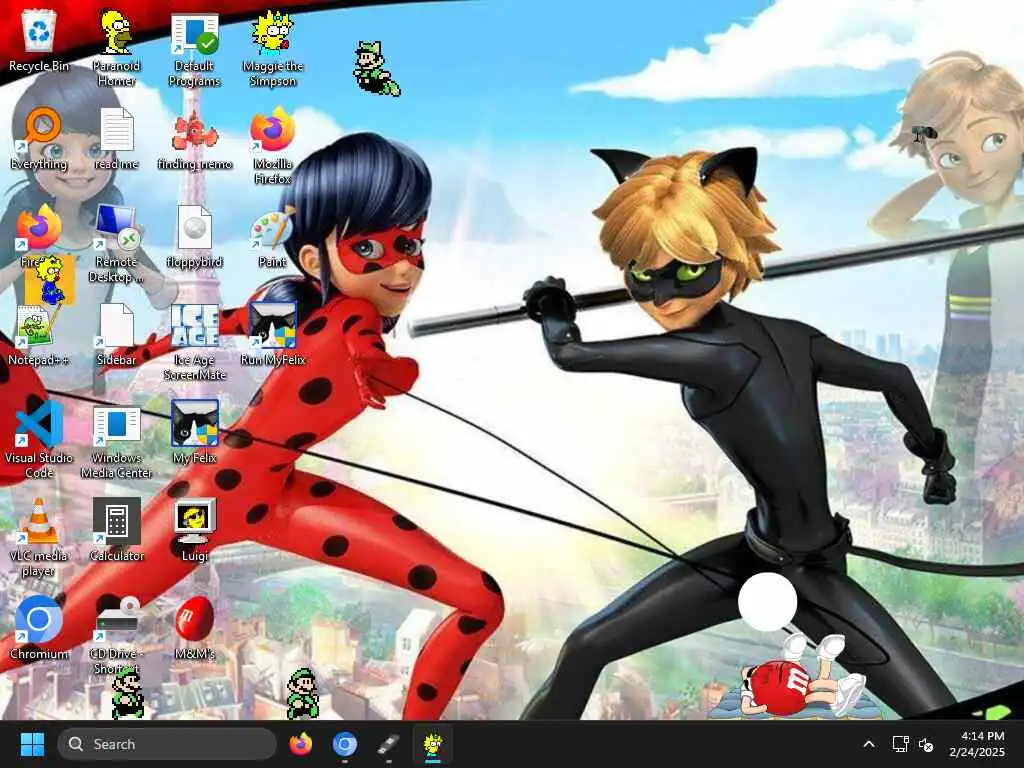Click the taskbar Search box
Image resolution: width=1024 pixels, height=768 pixels.
pos(167,744)
